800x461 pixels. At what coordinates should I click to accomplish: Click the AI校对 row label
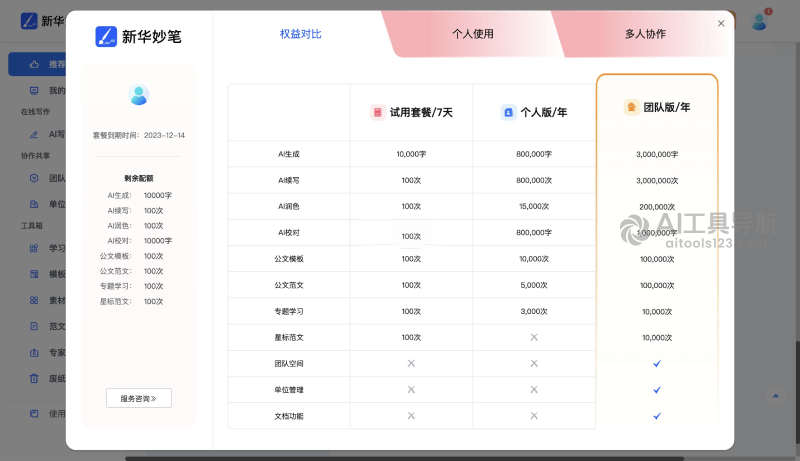(x=289, y=233)
